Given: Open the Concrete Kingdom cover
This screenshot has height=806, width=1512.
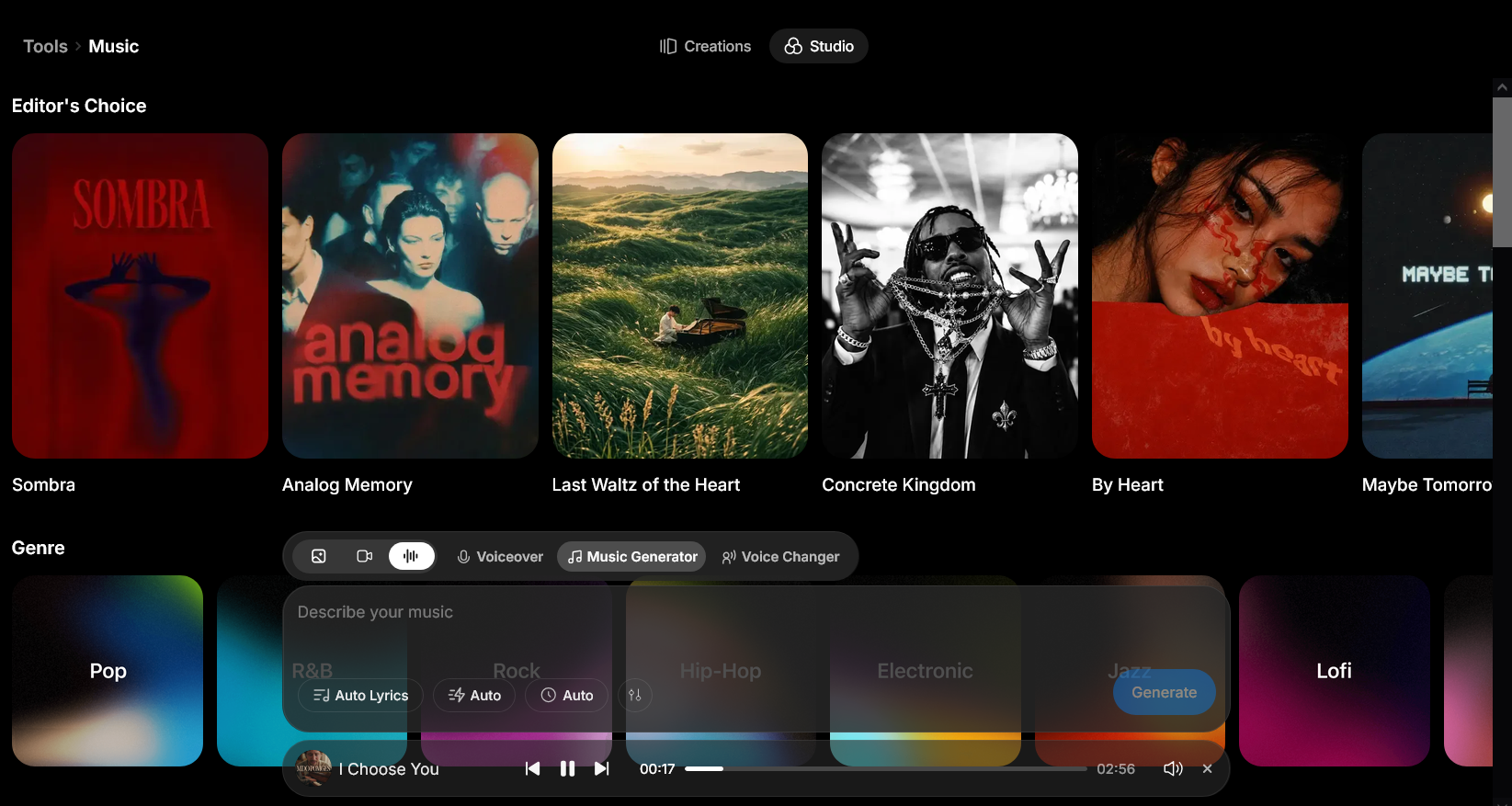Looking at the screenshot, I should (x=949, y=296).
